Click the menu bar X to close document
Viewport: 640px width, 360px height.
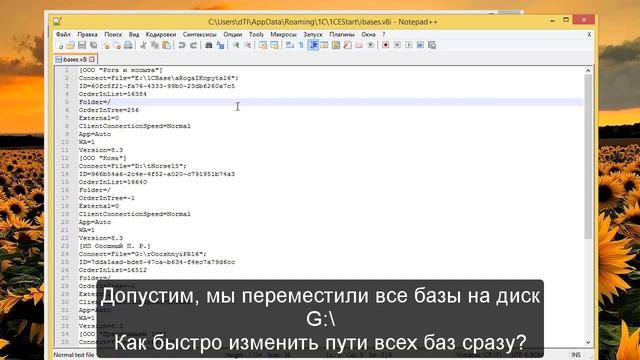point(589,34)
